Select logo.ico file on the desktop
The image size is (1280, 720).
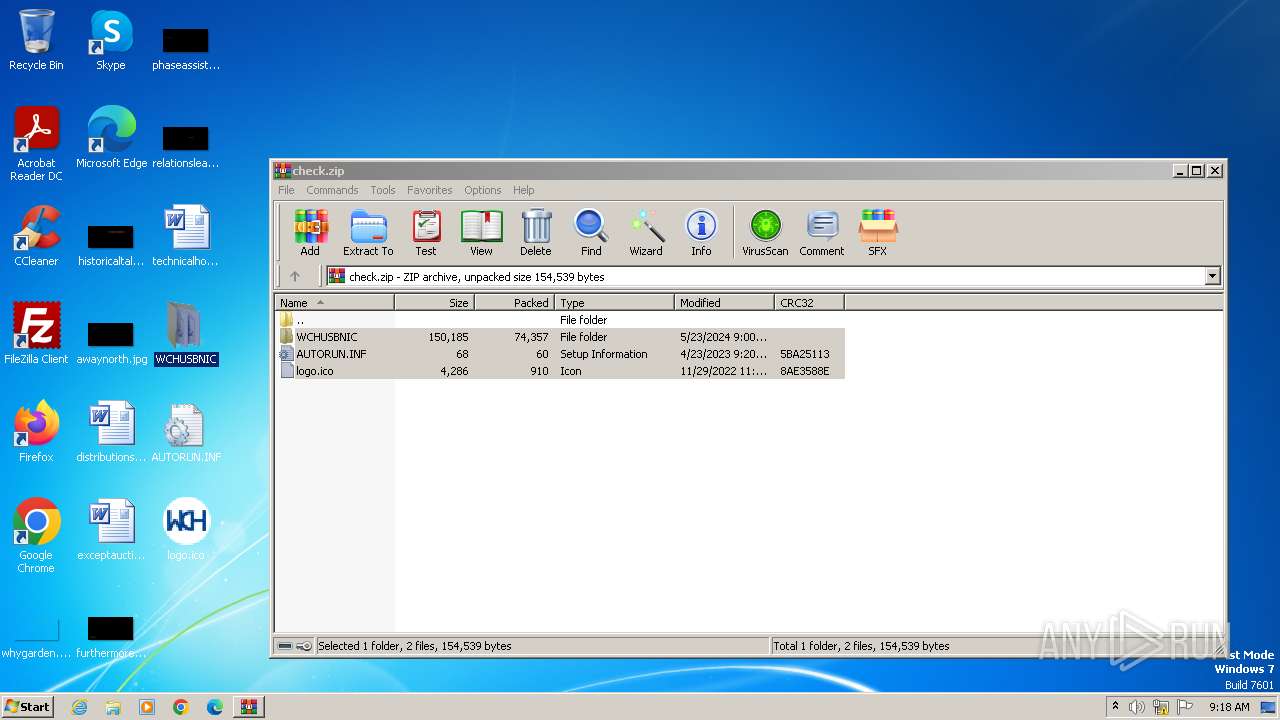coord(186,530)
